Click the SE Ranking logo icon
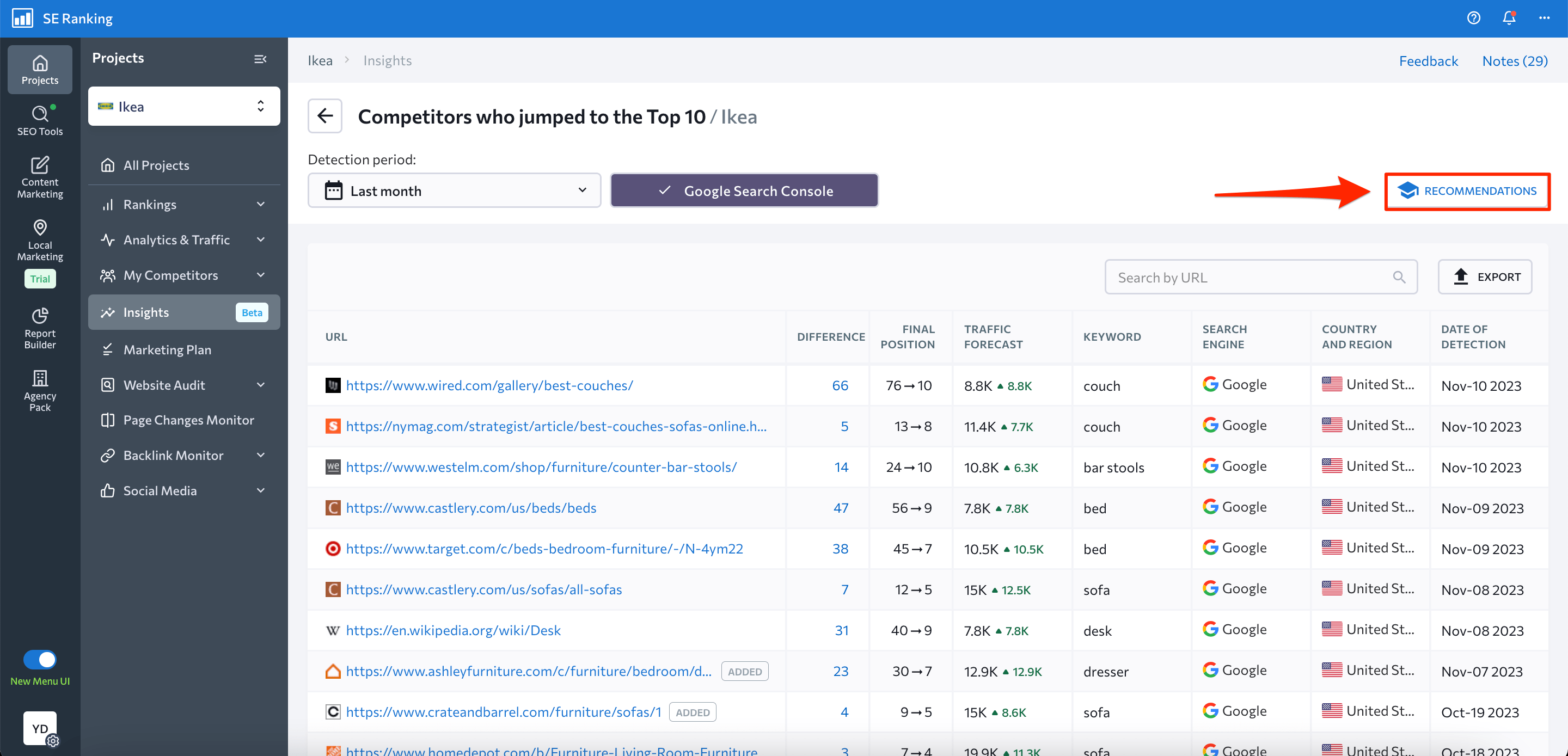This screenshot has height=756, width=1568. click(x=22, y=19)
